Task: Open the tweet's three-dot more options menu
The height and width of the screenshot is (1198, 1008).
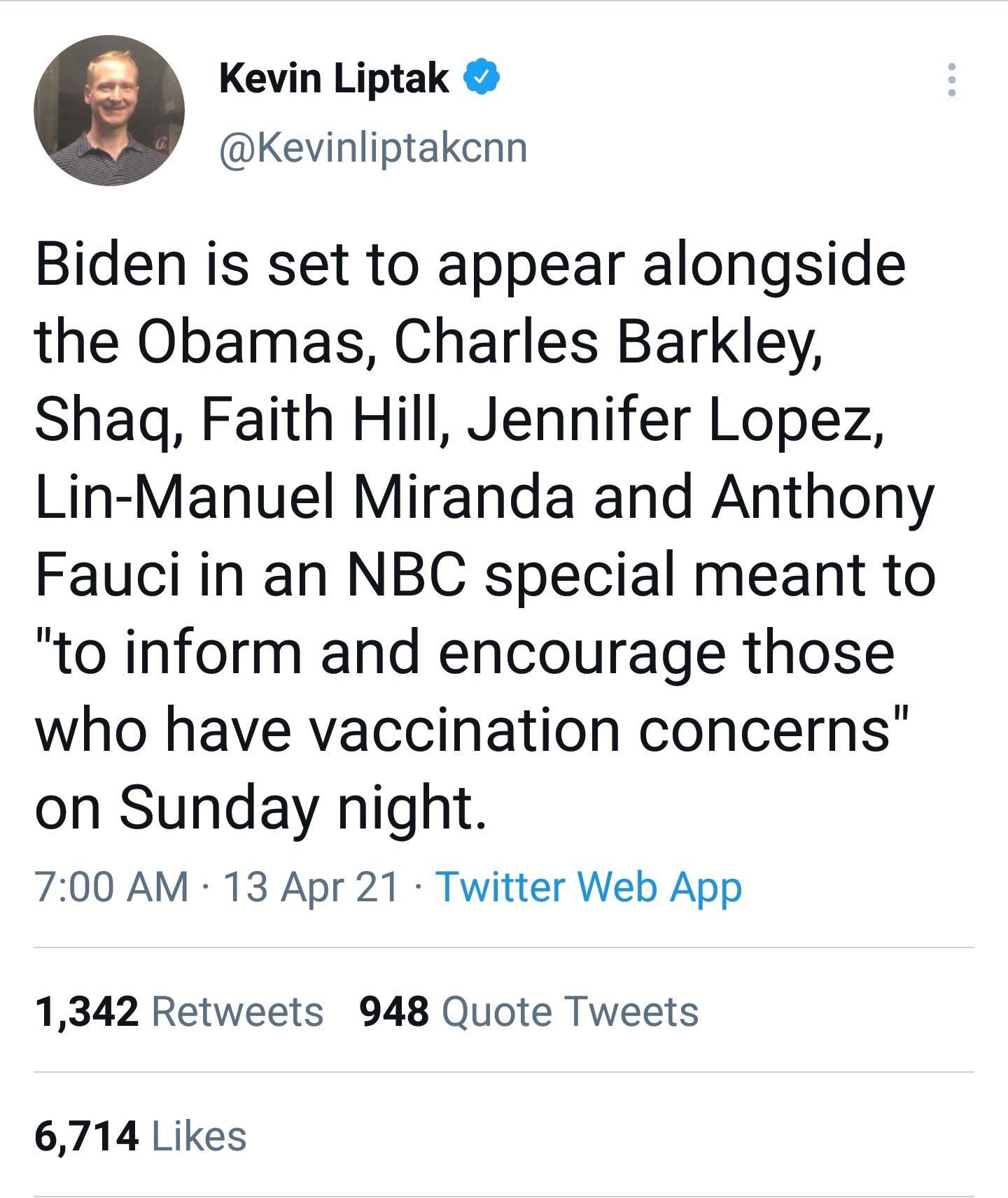Action: [x=951, y=80]
